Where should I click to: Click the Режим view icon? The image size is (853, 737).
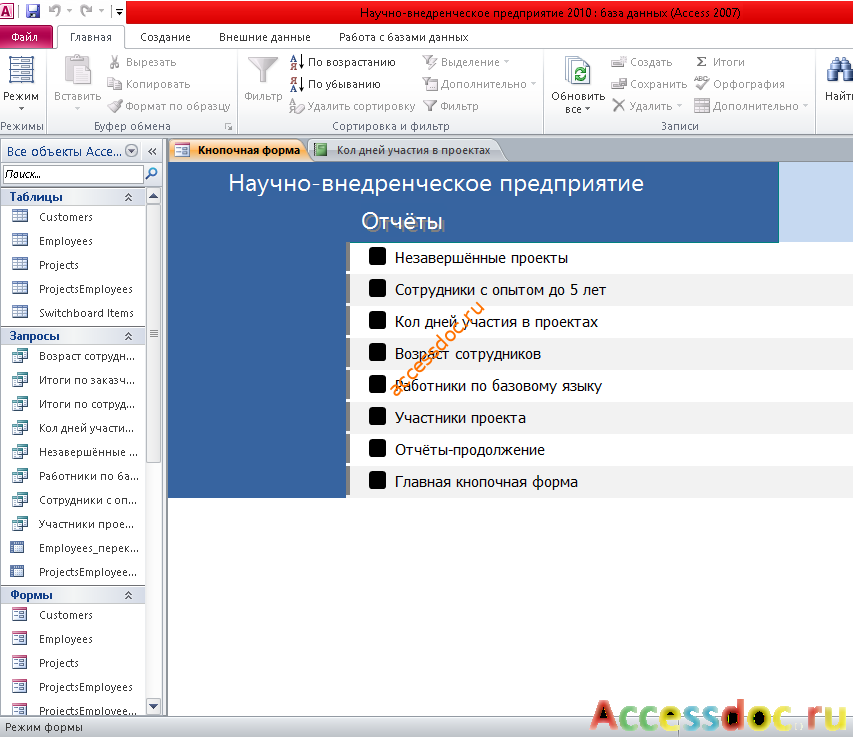pyautogui.click(x=21, y=70)
